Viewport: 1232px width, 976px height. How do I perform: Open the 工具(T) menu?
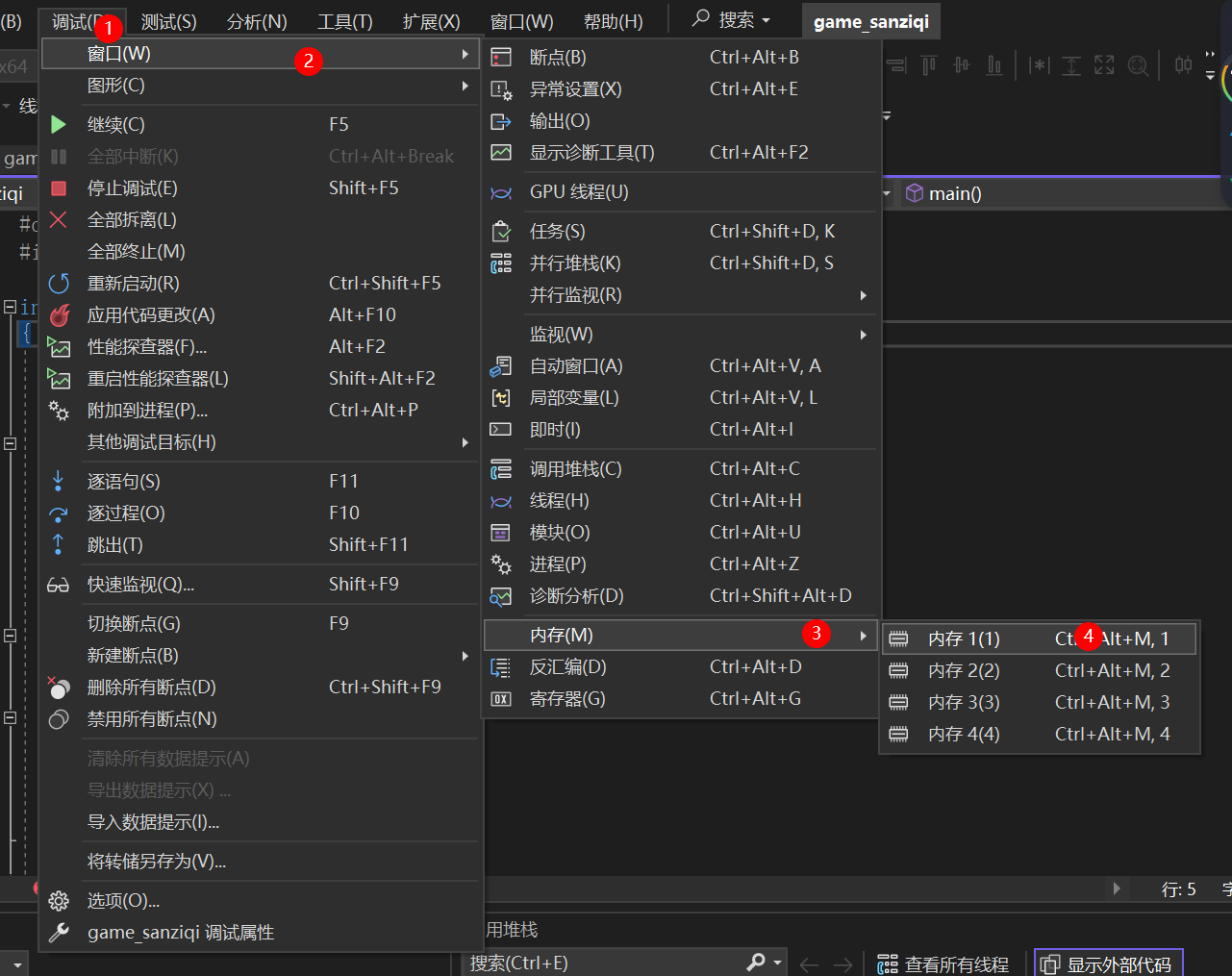click(x=345, y=21)
